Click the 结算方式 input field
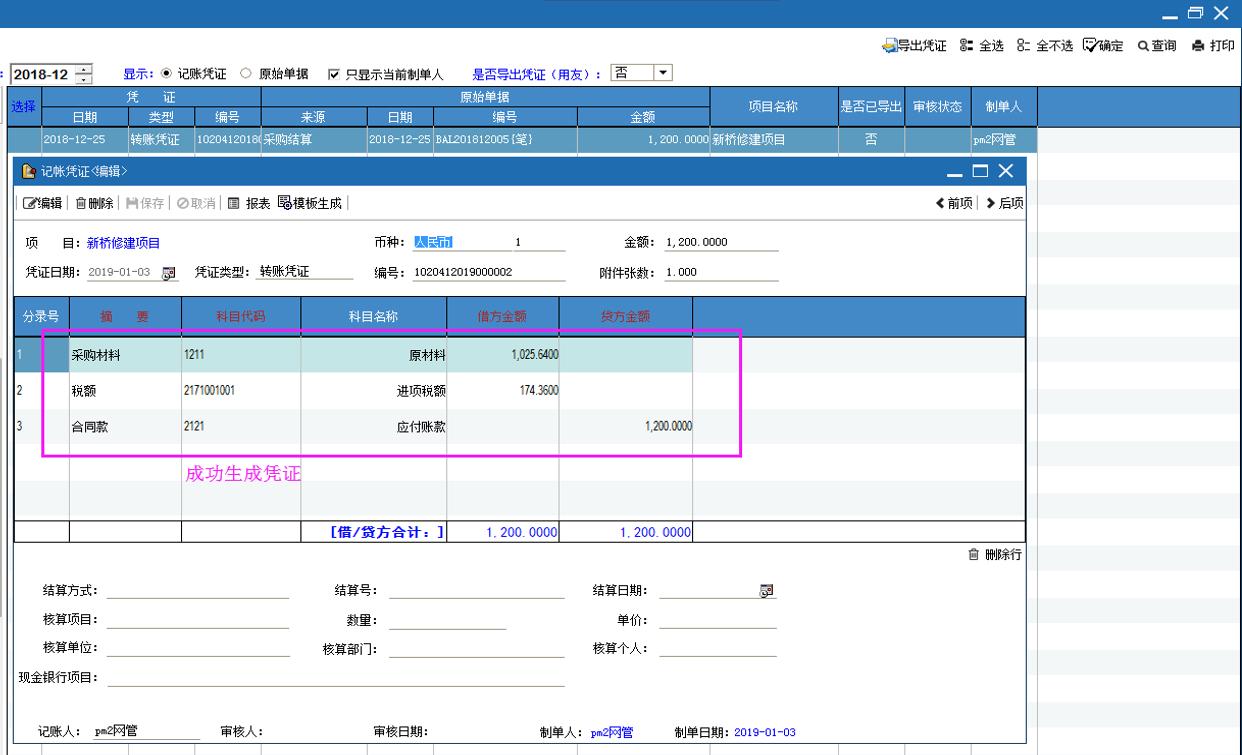Viewport: 1242px width, 755px height. [197, 590]
